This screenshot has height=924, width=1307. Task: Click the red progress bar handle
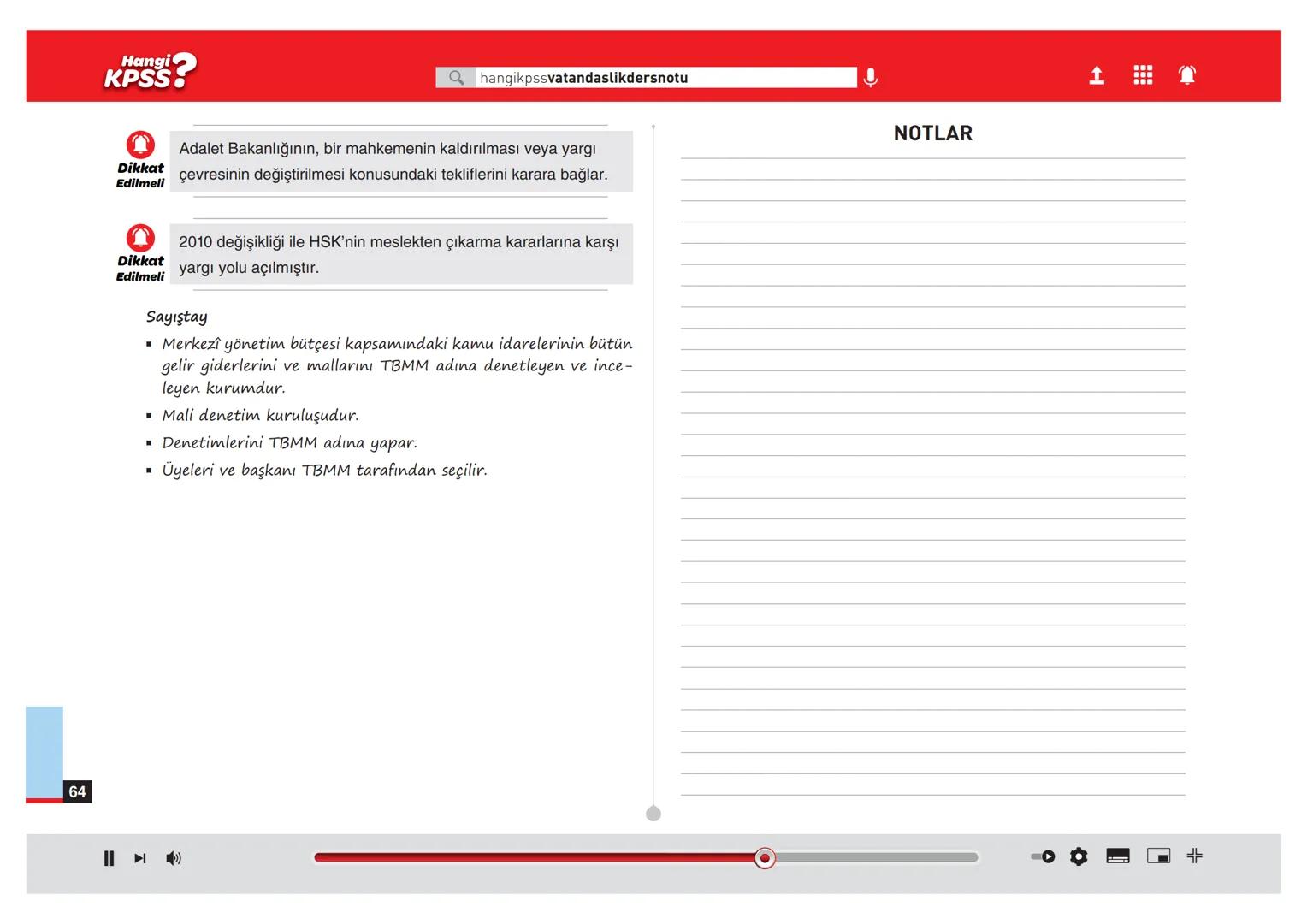[x=765, y=858]
